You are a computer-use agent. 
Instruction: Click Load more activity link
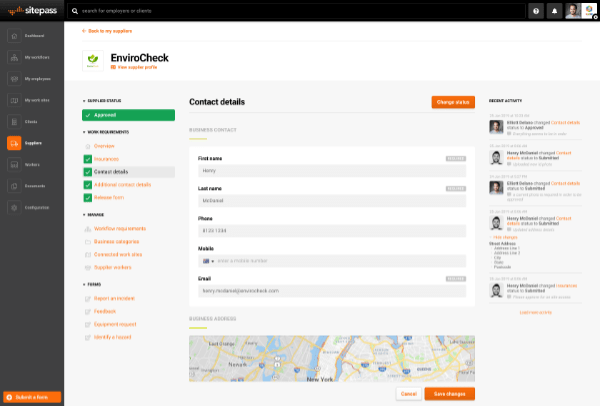(535, 313)
